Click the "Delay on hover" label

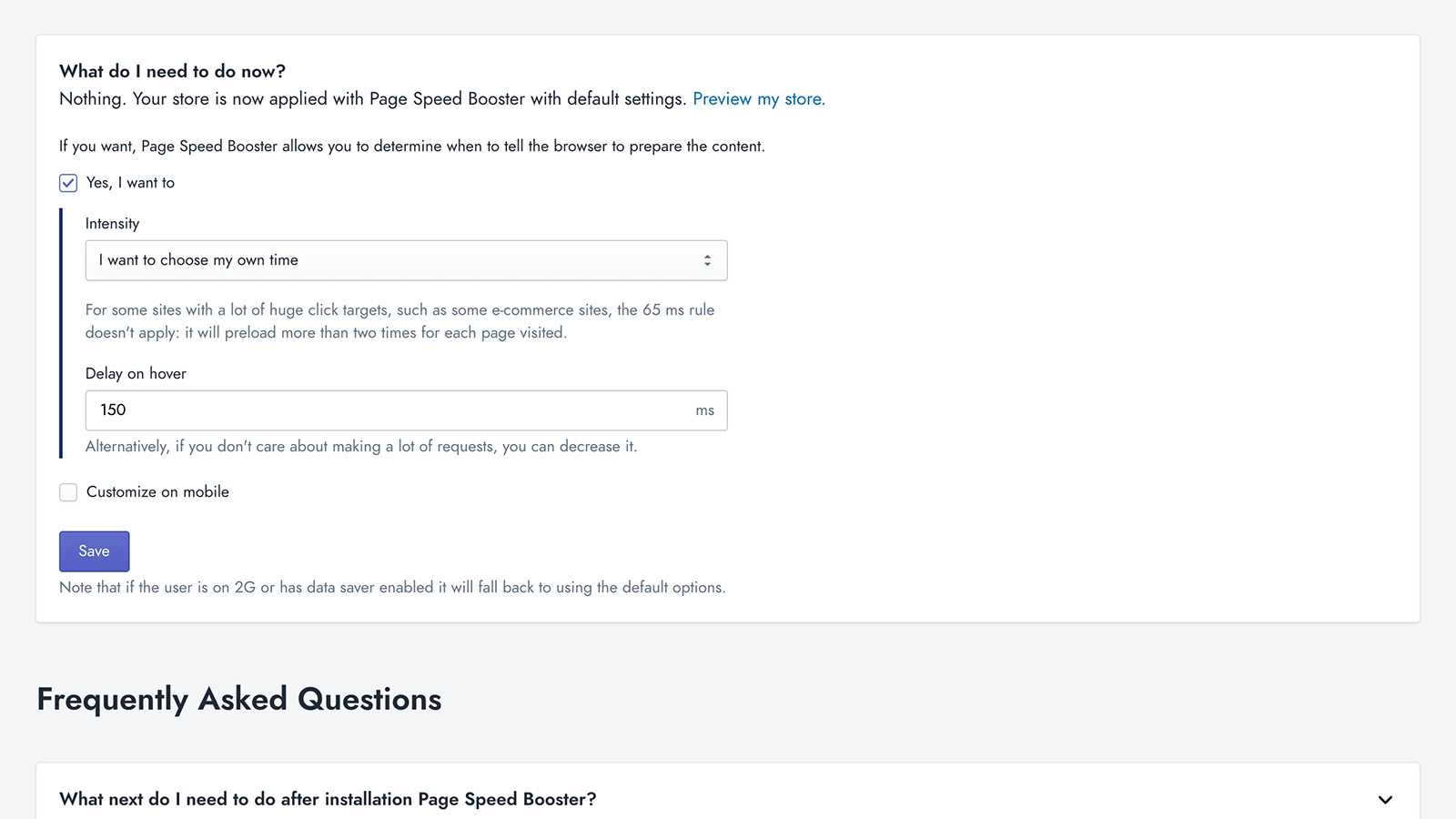click(136, 373)
